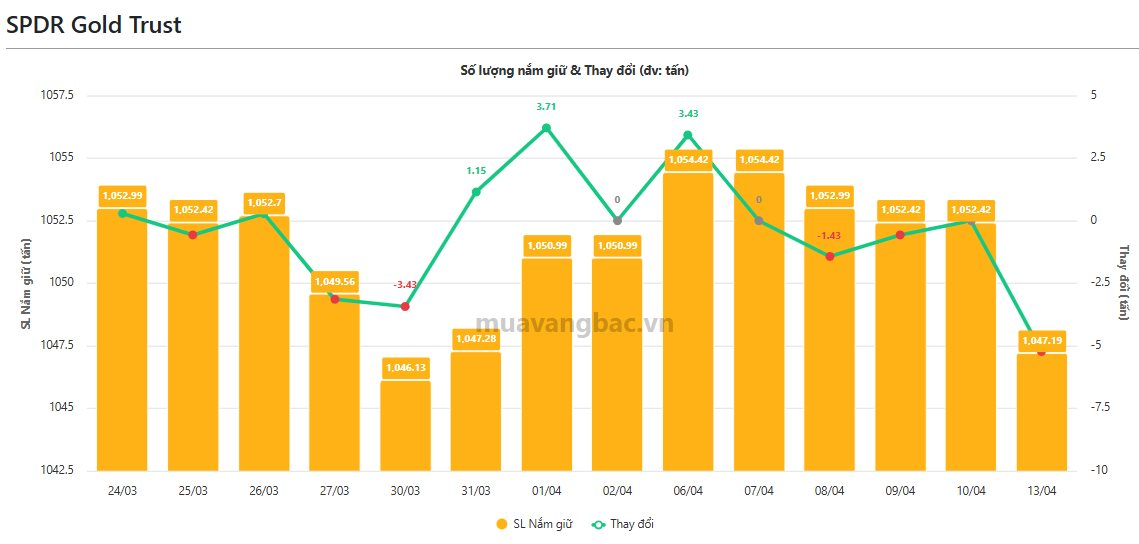Click the 3.71 peak point on 01/04
Screen dimensions: 1139x544
coord(546,128)
